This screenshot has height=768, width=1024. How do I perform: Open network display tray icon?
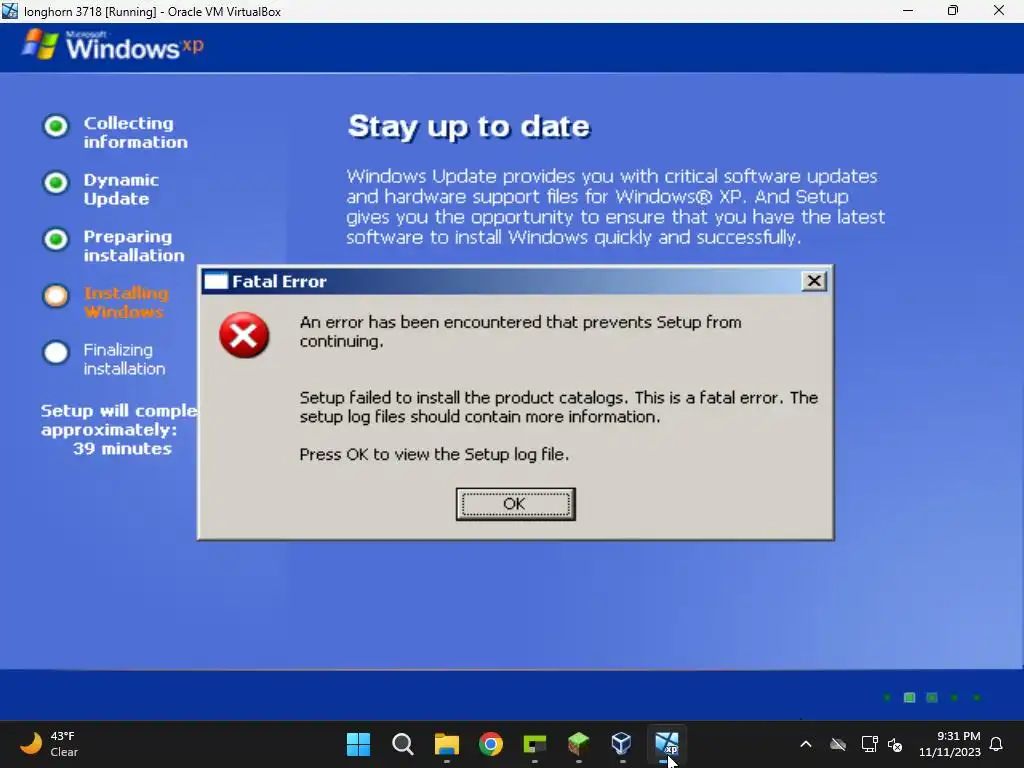tap(869, 744)
